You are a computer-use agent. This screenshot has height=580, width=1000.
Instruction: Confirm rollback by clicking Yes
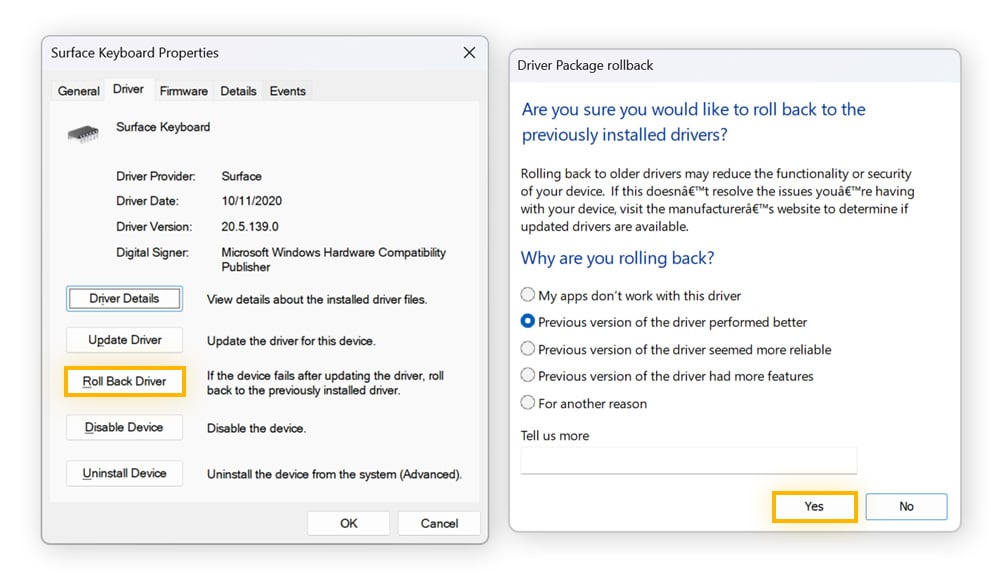(x=814, y=506)
